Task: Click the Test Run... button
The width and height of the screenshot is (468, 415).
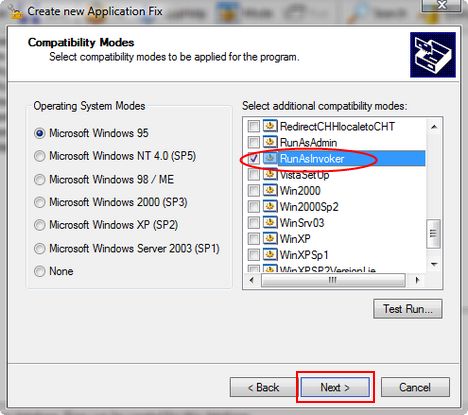Action: (408, 309)
